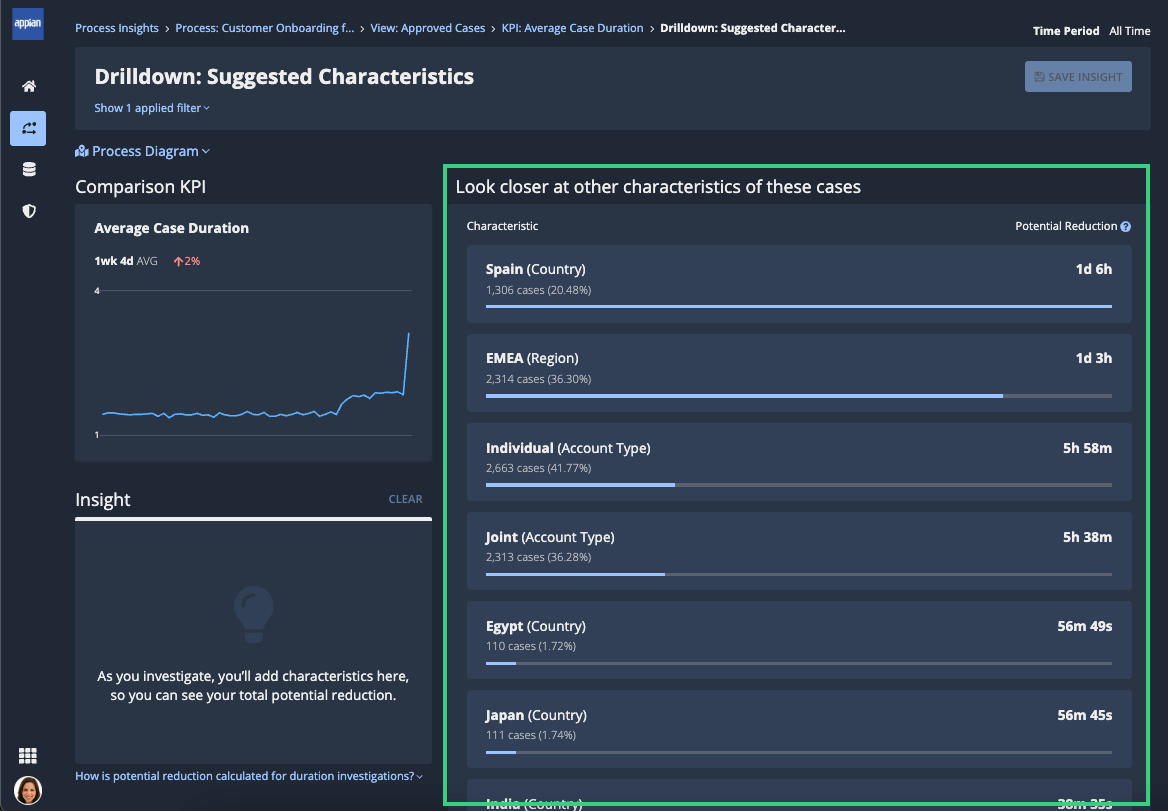This screenshot has width=1168, height=811.
Task: Click the 1wk 4d AVG value
Action: 126,261
